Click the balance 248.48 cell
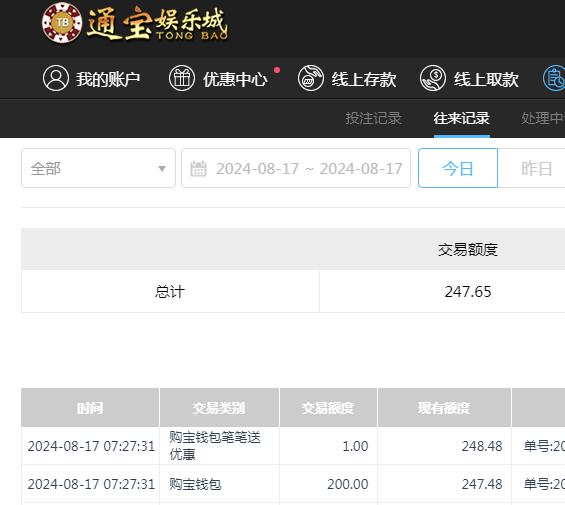565x505 pixels. click(444, 446)
